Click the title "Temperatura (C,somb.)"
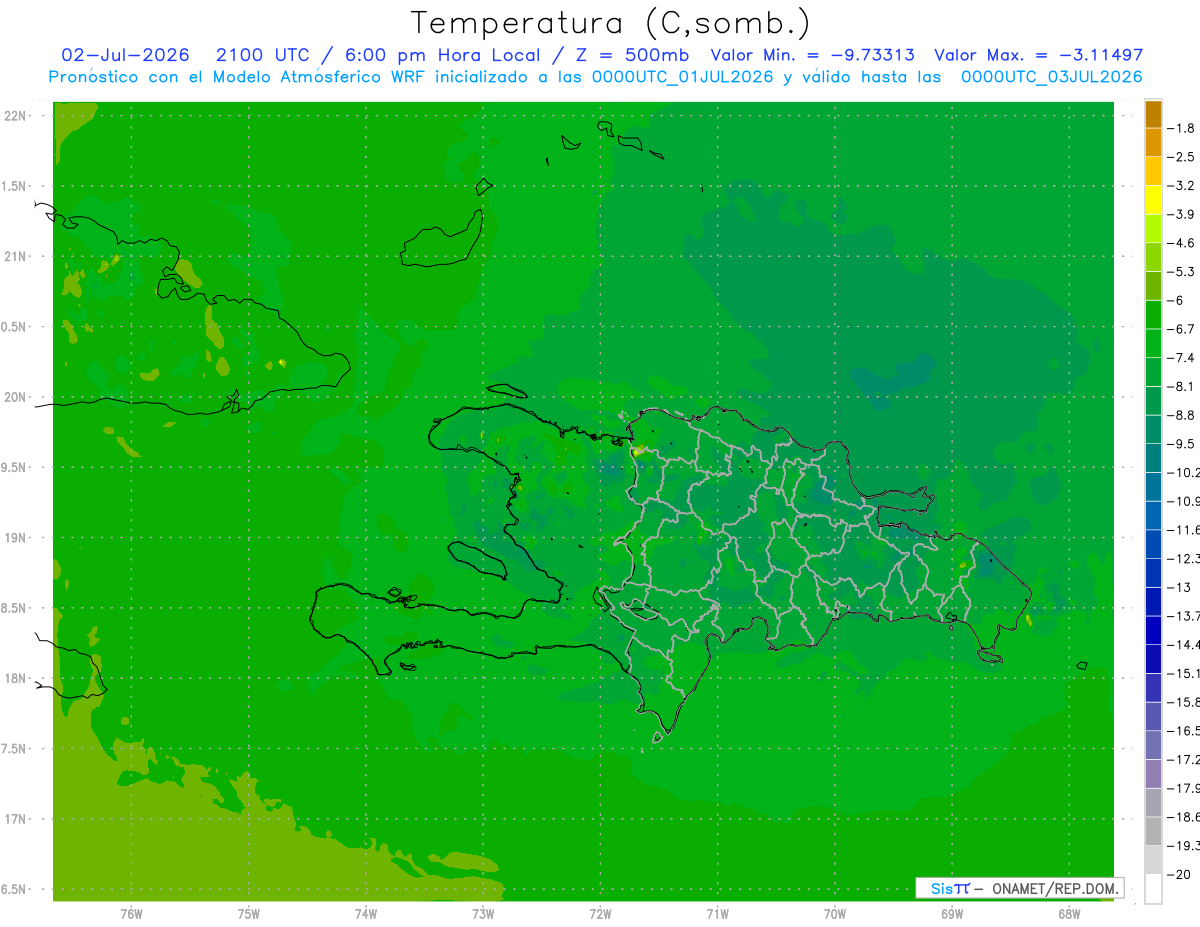 click(611, 24)
